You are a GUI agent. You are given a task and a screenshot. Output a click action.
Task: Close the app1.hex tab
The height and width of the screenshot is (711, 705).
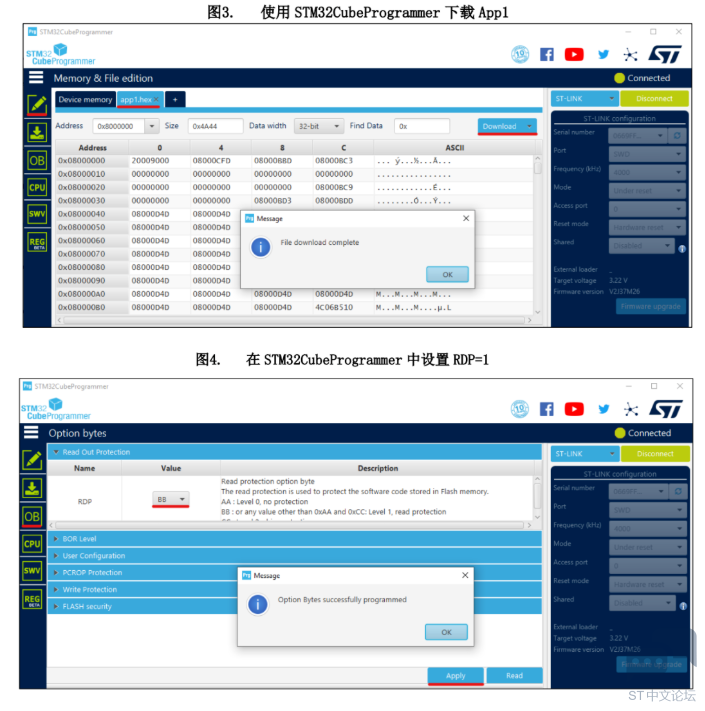(156, 99)
